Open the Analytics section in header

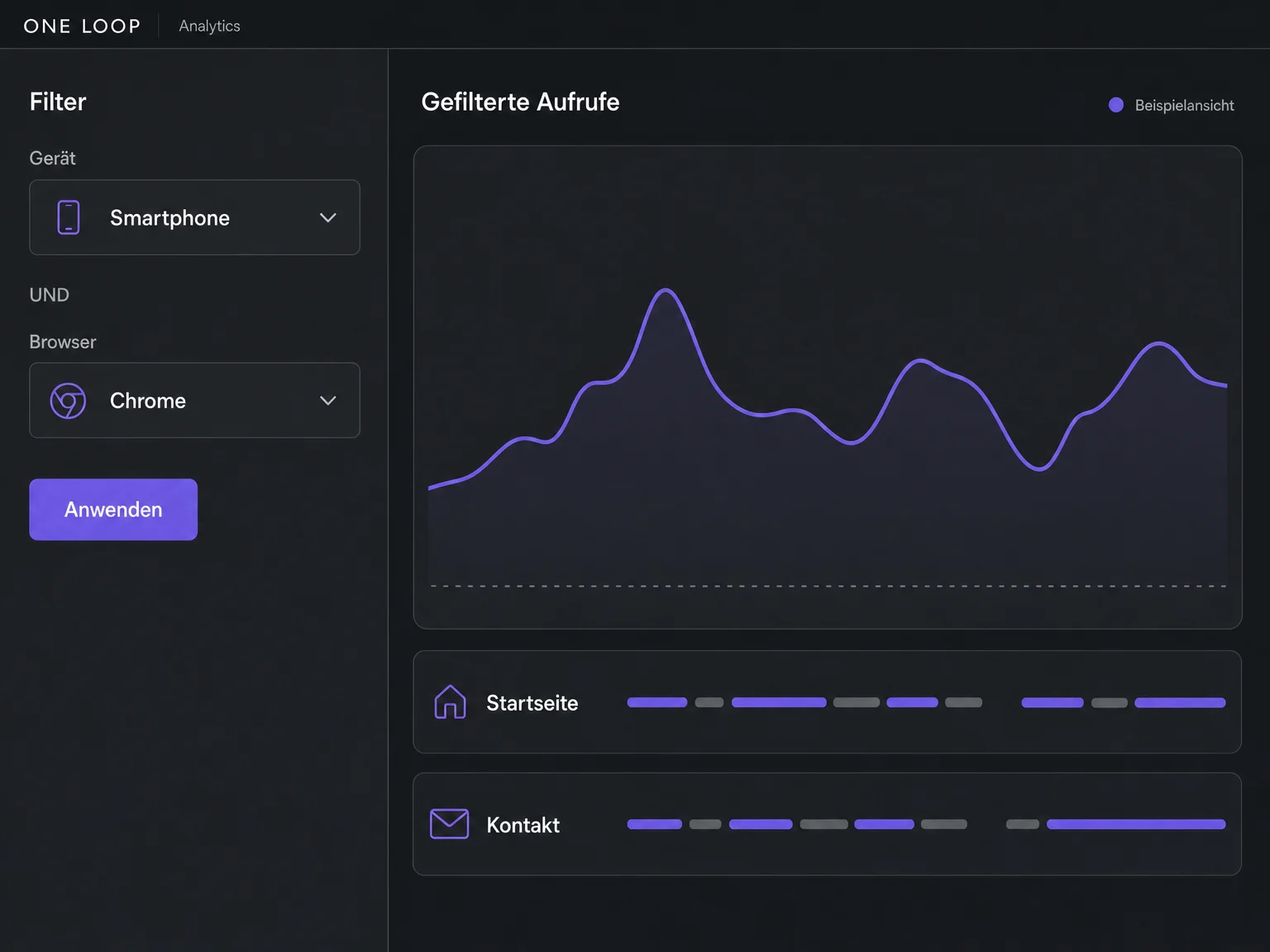pyautogui.click(x=209, y=26)
